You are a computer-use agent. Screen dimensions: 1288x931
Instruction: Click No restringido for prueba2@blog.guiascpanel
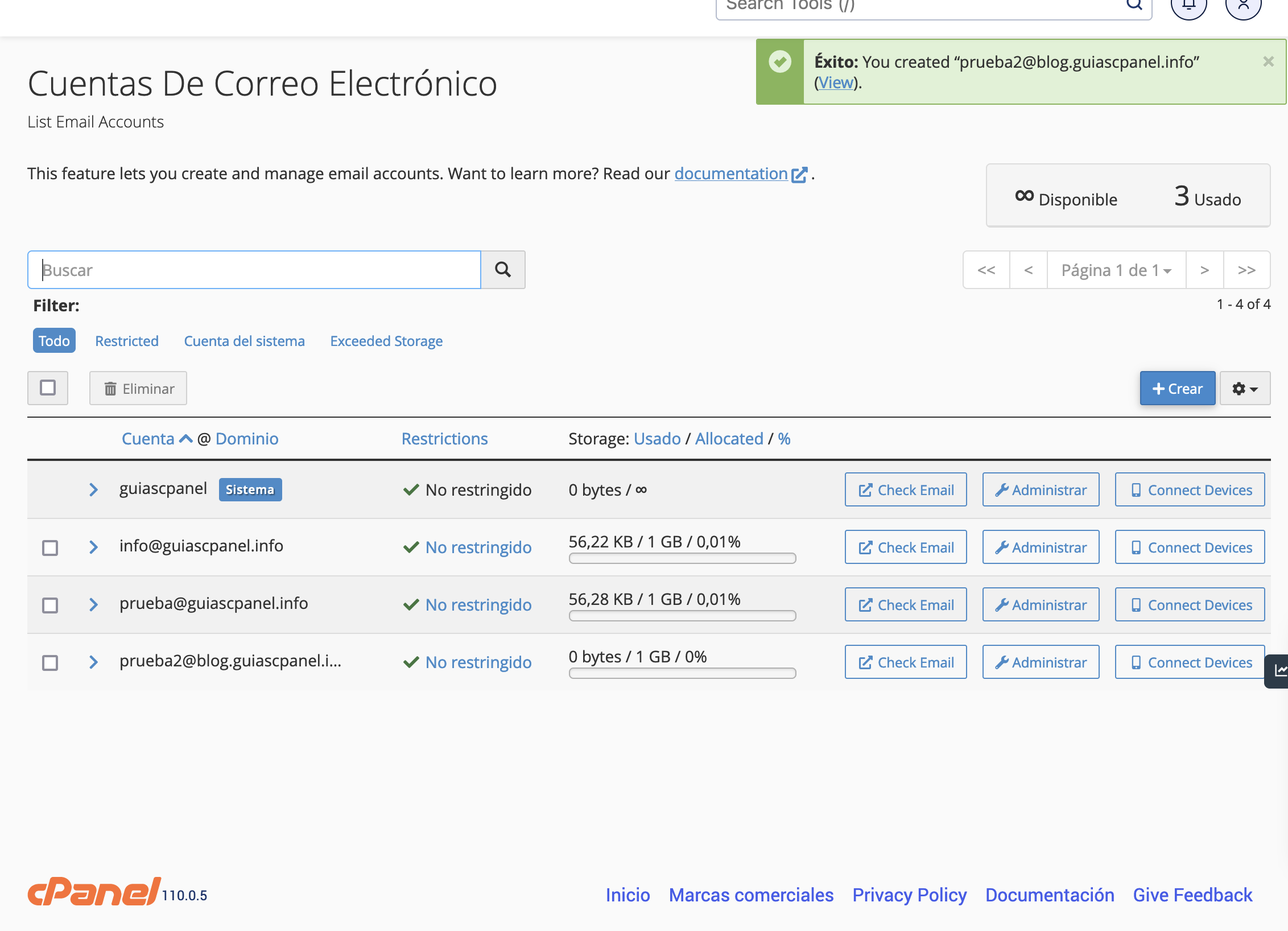pos(478,662)
